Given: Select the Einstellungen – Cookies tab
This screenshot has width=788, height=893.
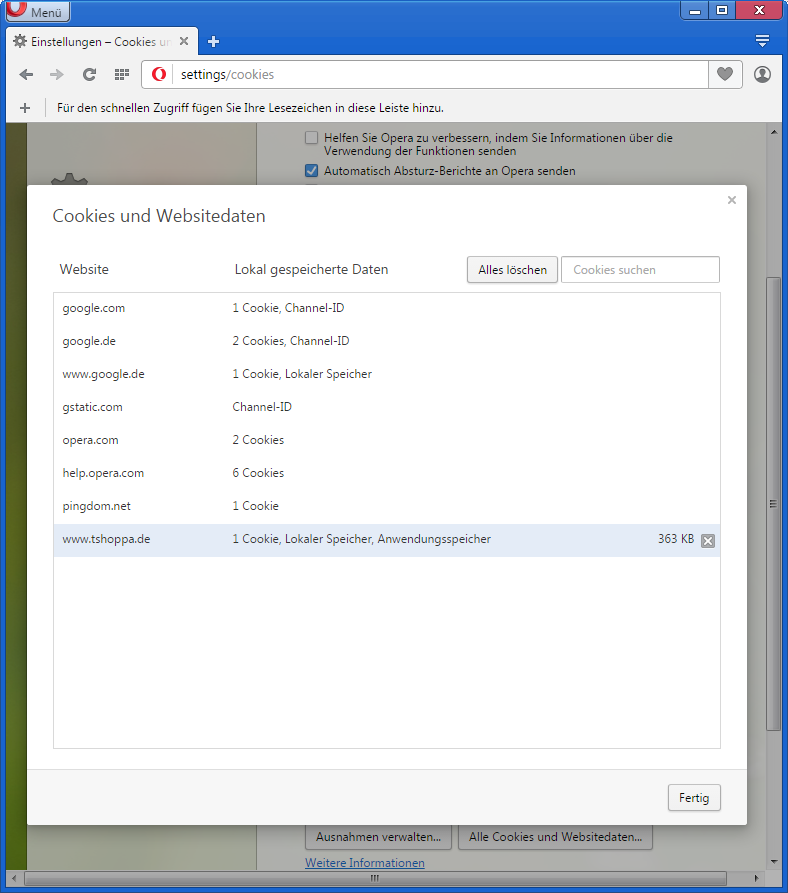Looking at the screenshot, I should pos(101,42).
